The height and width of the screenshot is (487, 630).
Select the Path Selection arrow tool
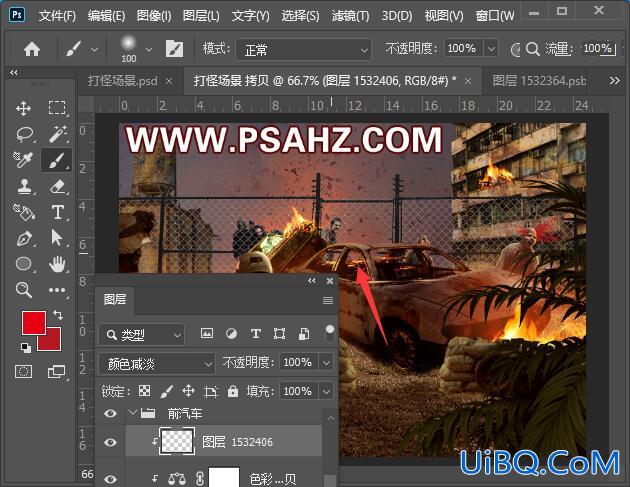coord(57,238)
